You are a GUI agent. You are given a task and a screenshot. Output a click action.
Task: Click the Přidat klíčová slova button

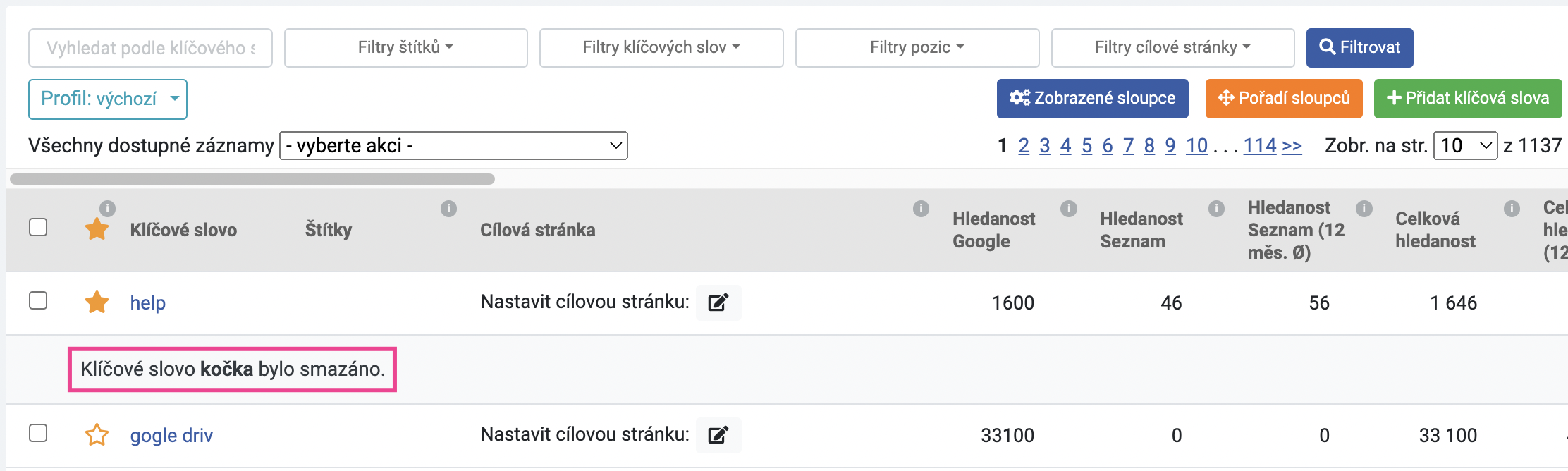tap(1467, 98)
